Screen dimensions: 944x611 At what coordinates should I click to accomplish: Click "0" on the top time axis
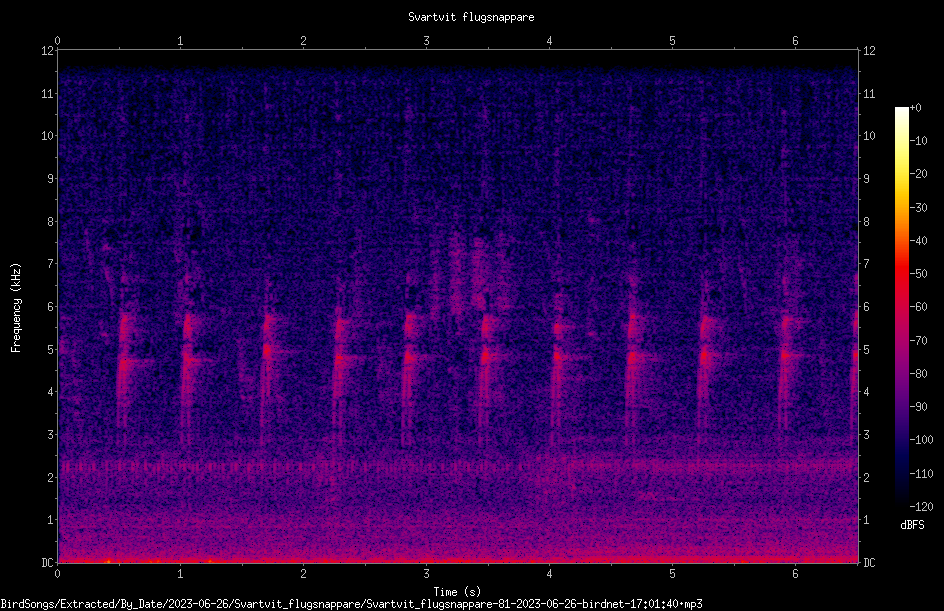pyautogui.click(x=57, y=41)
